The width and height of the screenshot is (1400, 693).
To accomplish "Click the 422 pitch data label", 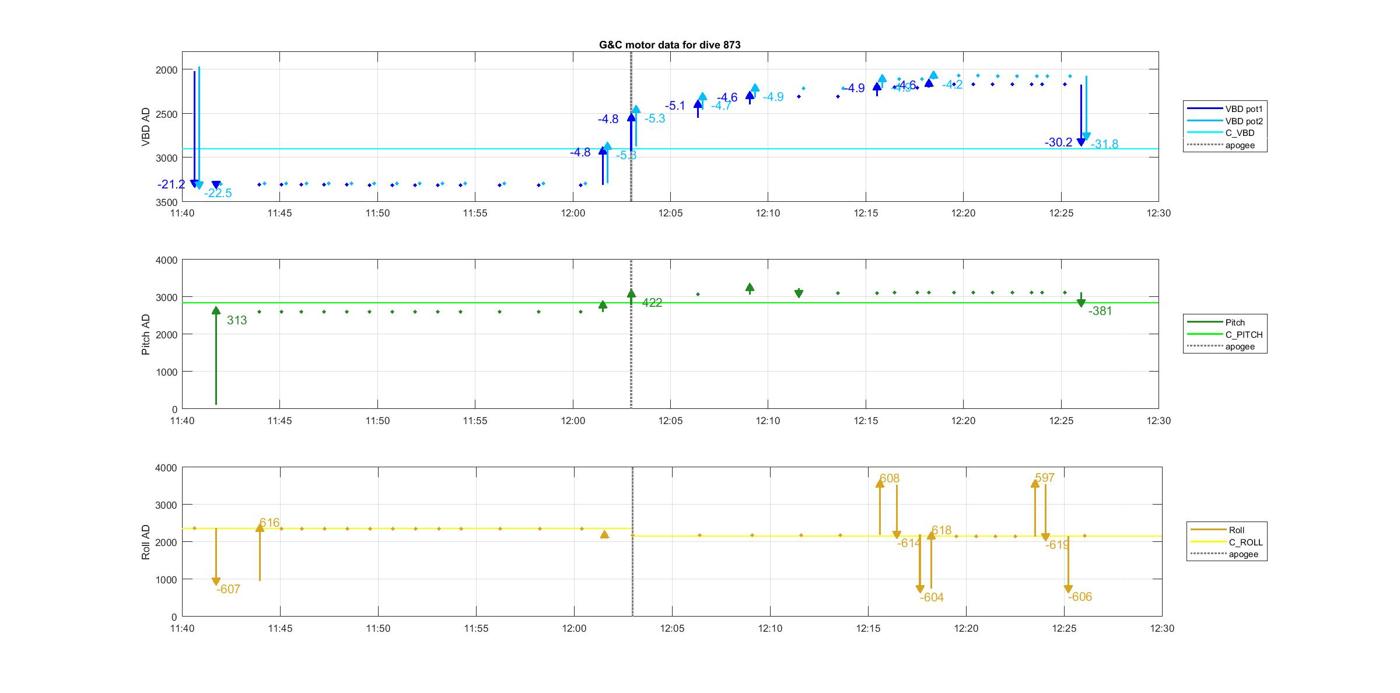I will pos(652,303).
